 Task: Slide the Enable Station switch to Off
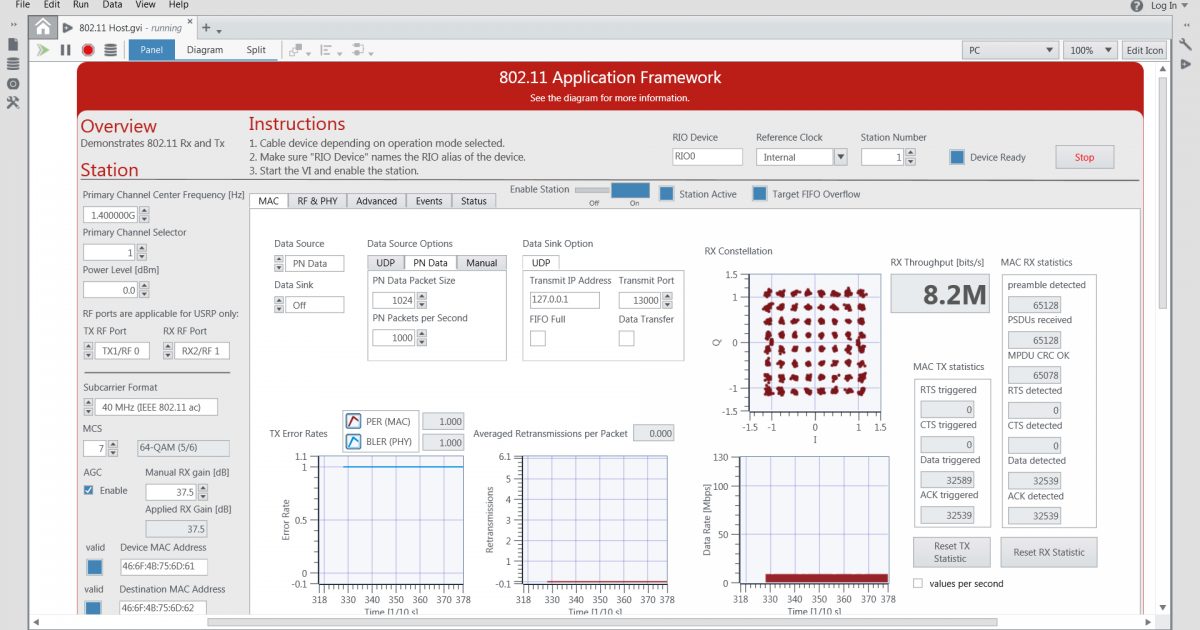pyautogui.click(x=591, y=188)
